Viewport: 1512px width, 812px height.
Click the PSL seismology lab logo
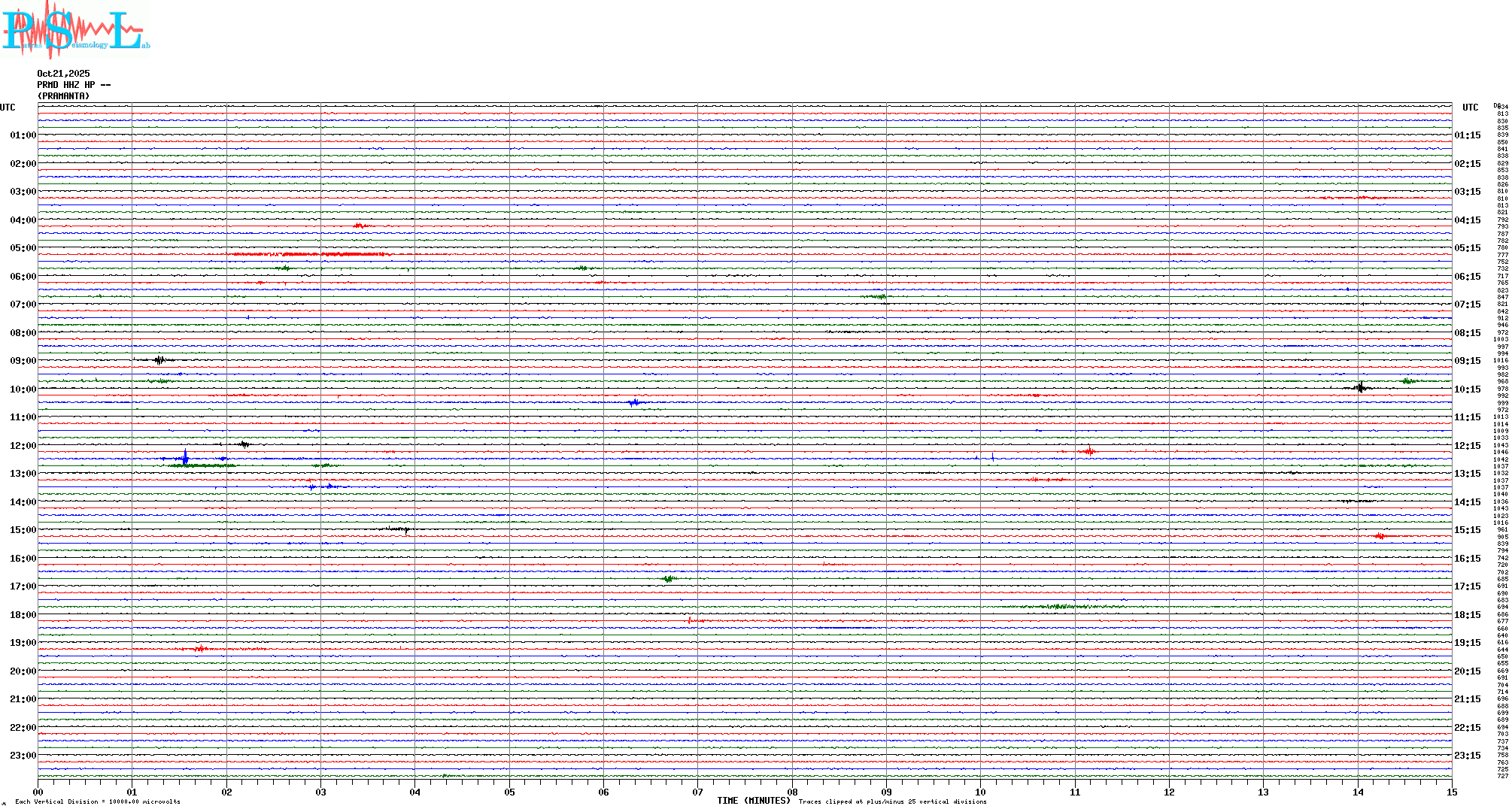pyautogui.click(x=75, y=30)
